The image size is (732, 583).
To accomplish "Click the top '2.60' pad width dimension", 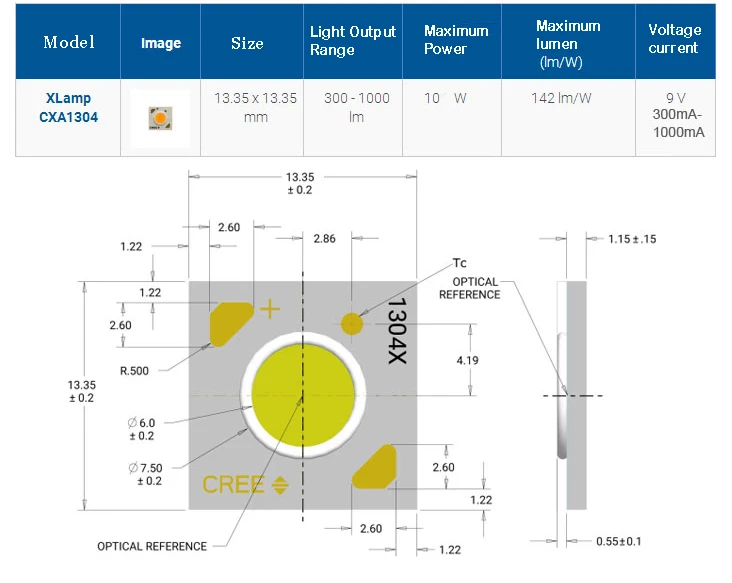I will 229,227.
